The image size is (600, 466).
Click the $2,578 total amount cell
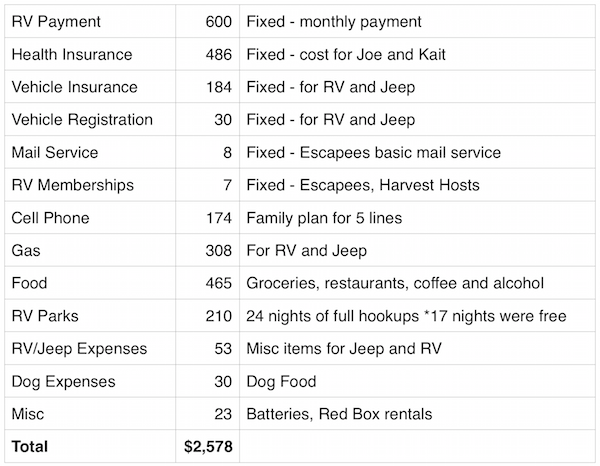click(207, 446)
